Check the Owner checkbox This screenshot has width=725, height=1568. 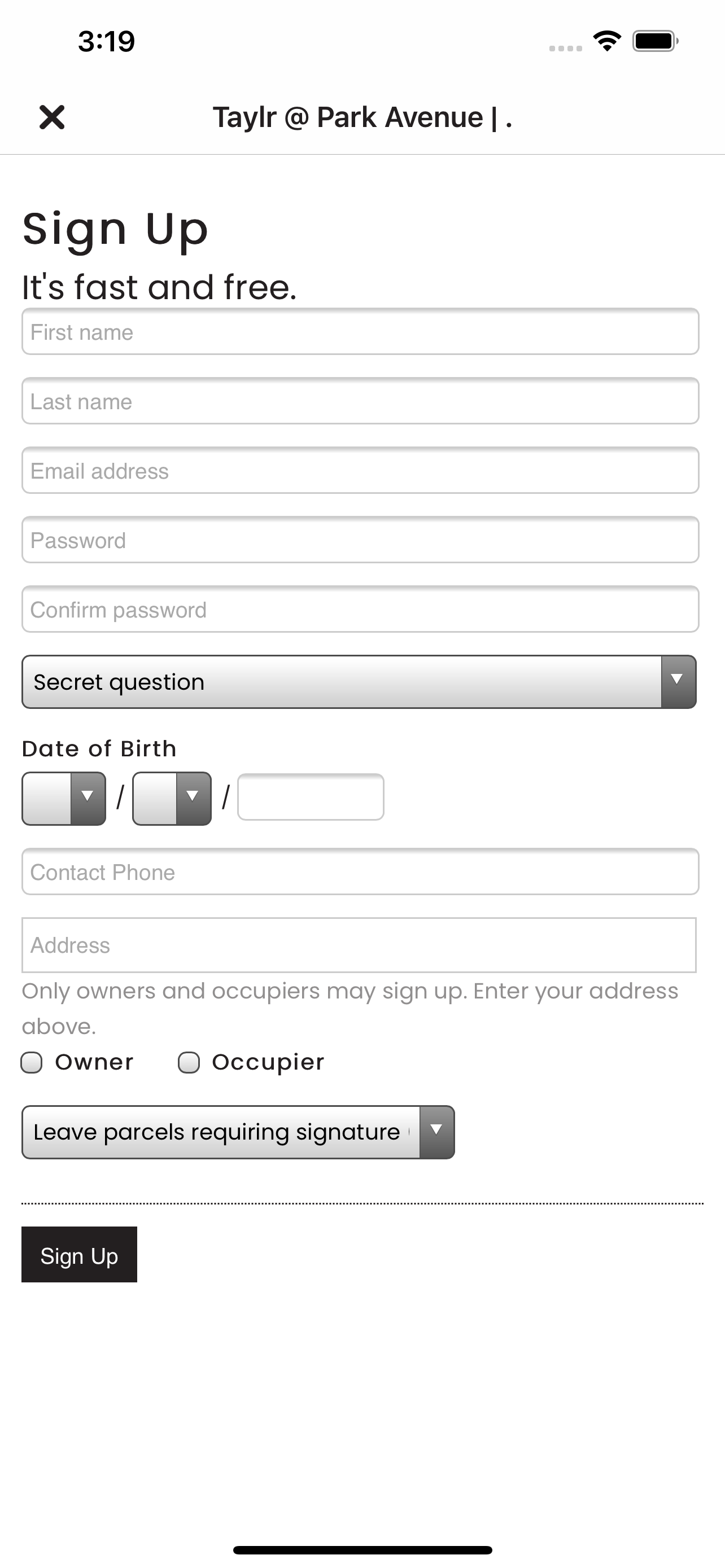click(32, 1063)
